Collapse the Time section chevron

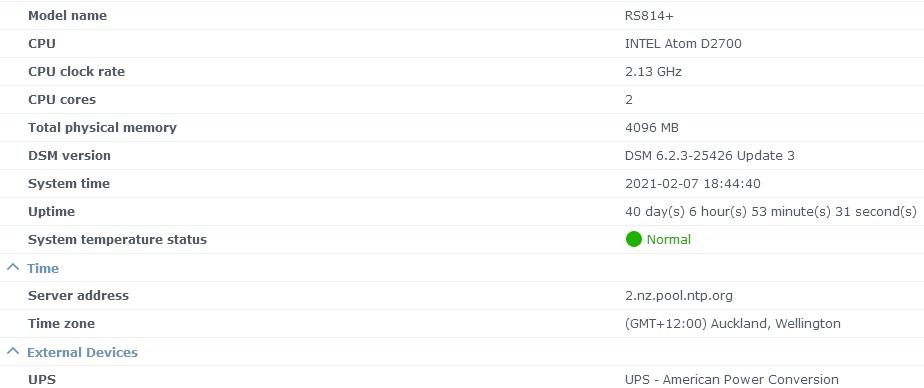13,268
